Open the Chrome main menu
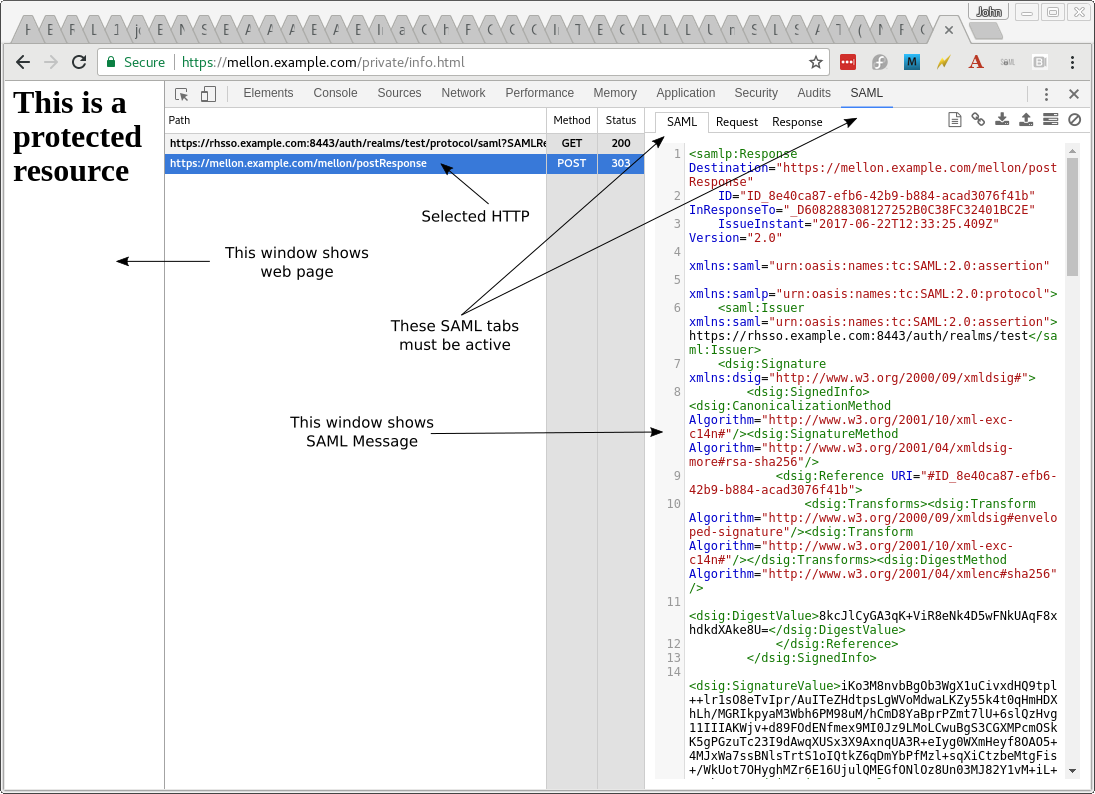This screenshot has height=794, width=1095. click(1072, 62)
